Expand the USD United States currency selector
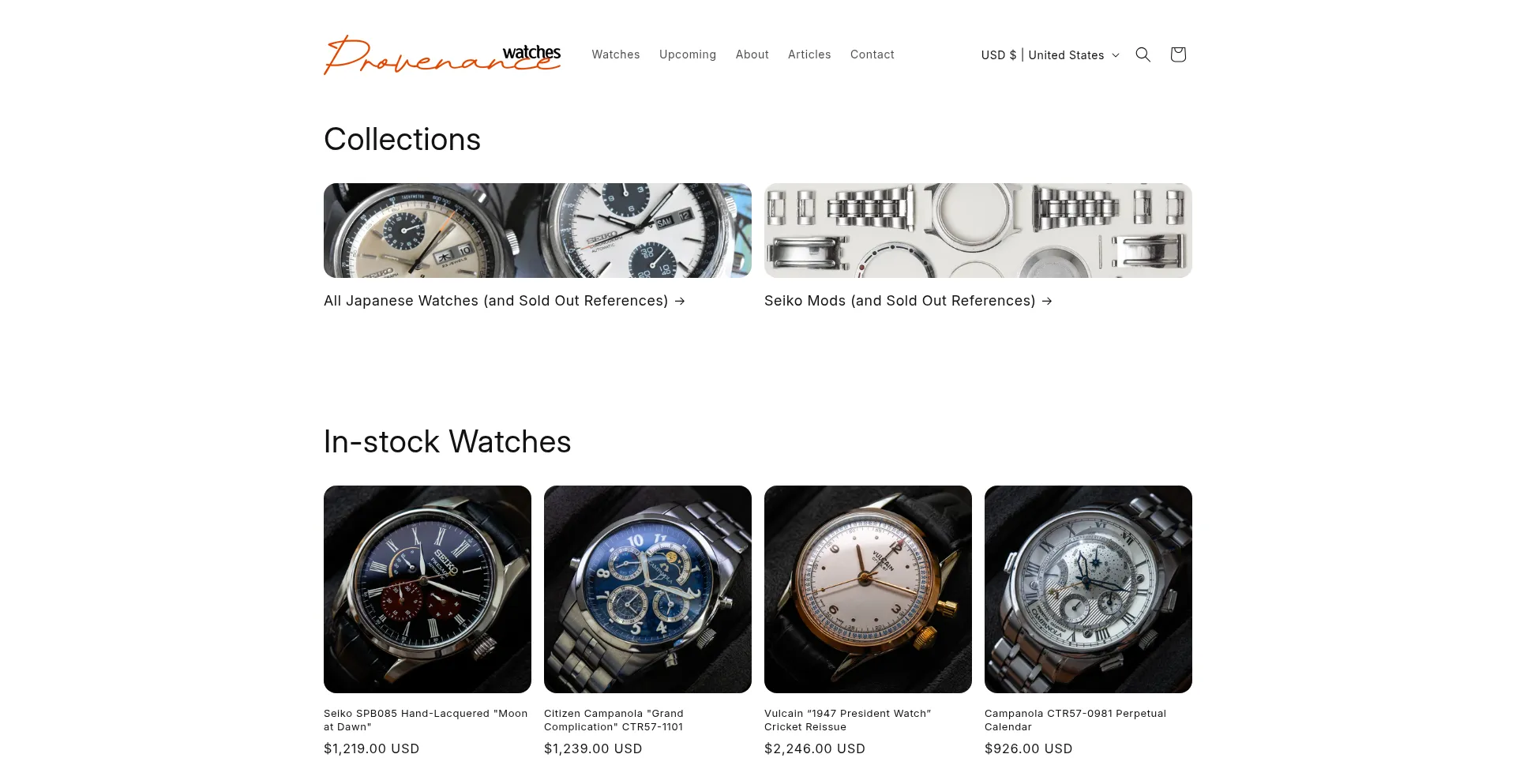This screenshot has height=784, width=1516. coord(1050,54)
